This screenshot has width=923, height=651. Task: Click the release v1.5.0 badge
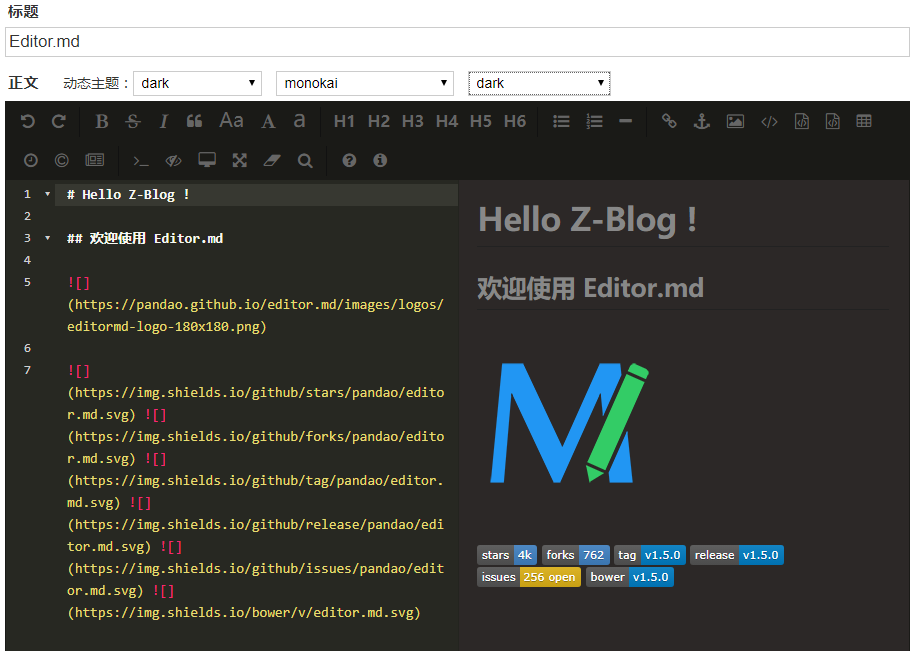pyautogui.click(x=737, y=555)
